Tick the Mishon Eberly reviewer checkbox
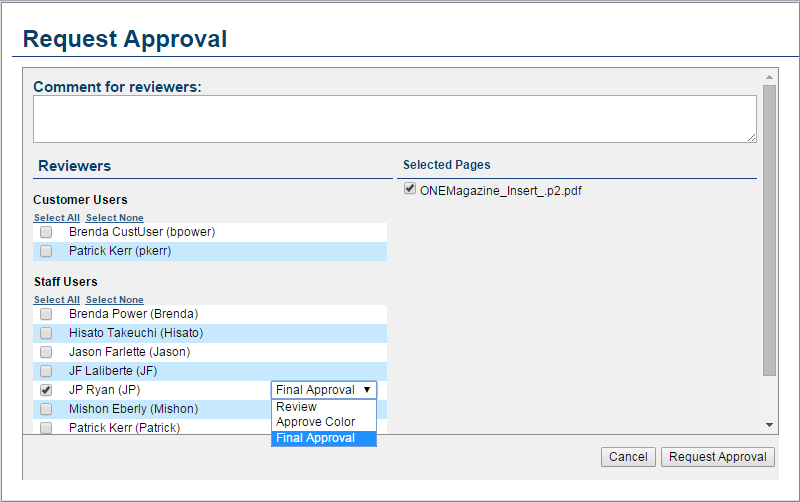 point(46,409)
